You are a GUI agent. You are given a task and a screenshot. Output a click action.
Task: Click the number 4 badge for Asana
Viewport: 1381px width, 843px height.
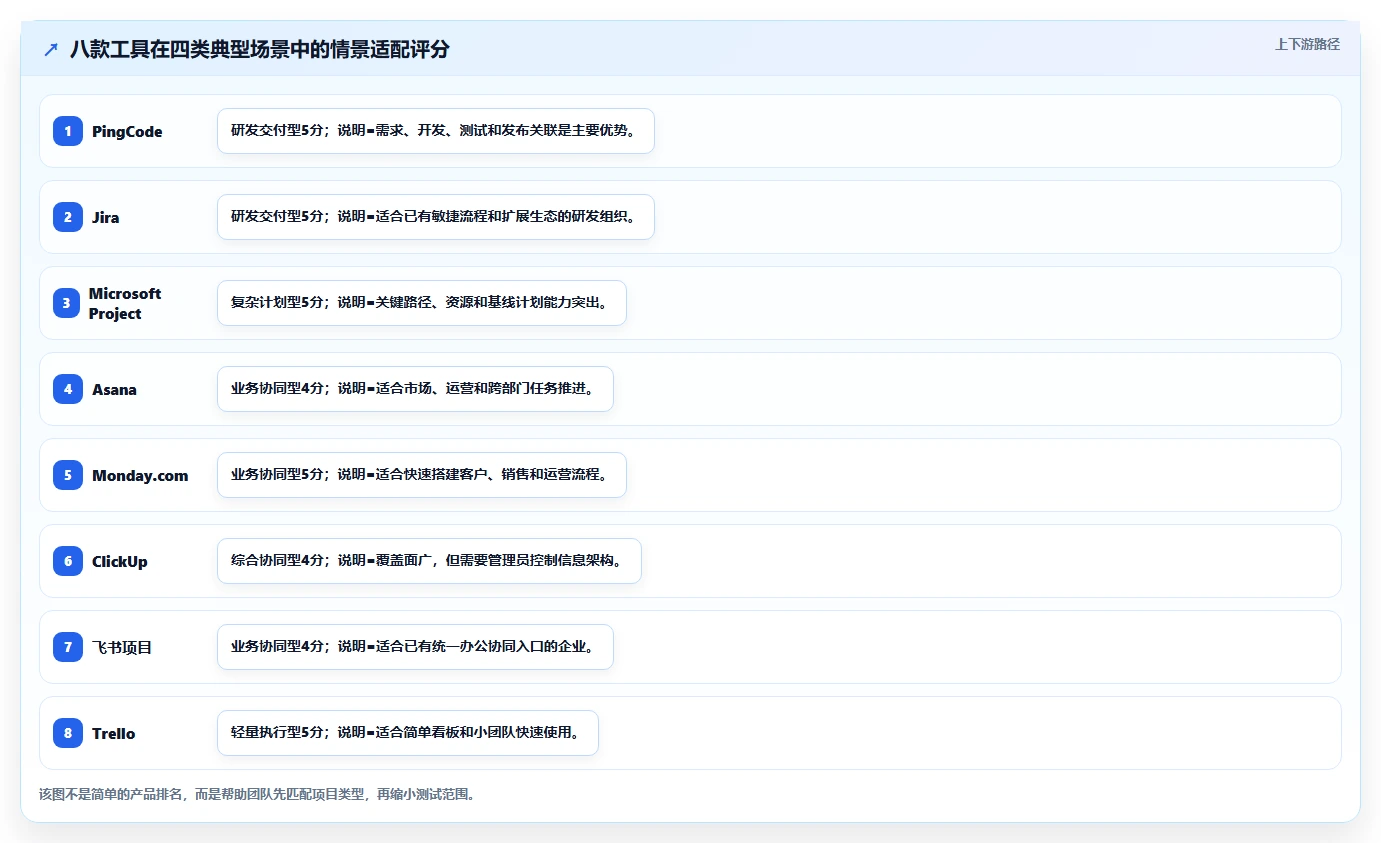pos(68,389)
